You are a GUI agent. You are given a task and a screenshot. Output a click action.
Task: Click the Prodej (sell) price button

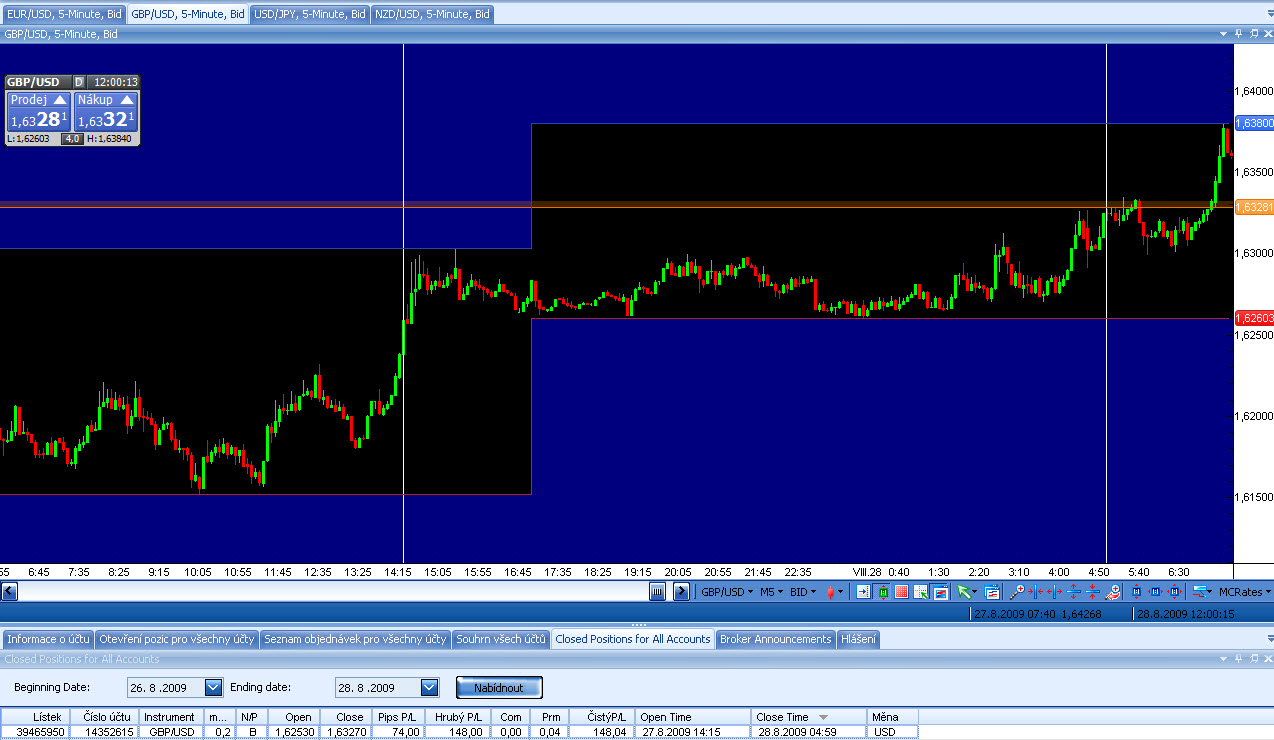(x=39, y=111)
